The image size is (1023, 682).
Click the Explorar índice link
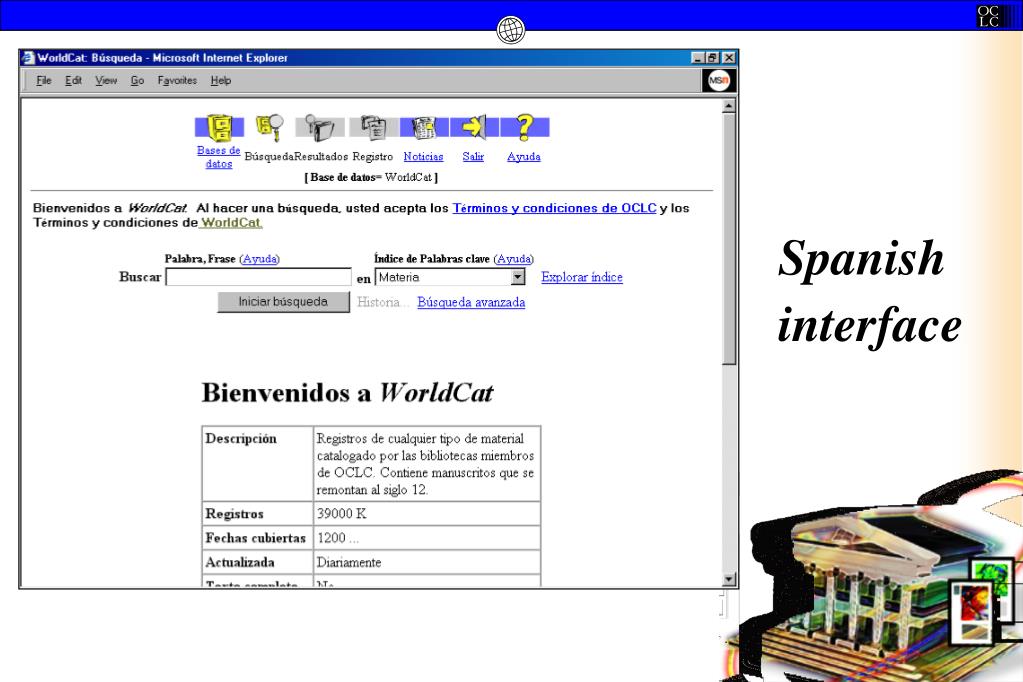click(x=582, y=277)
